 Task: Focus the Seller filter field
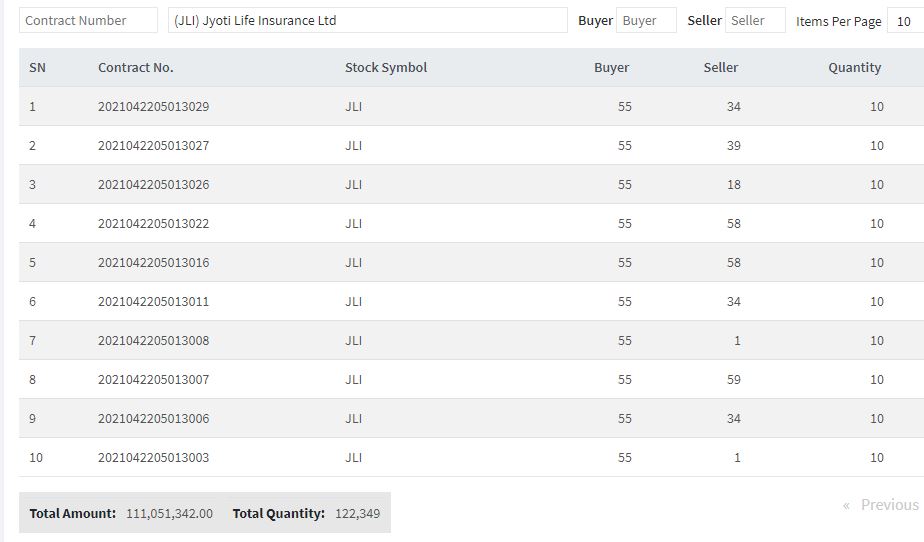755,21
